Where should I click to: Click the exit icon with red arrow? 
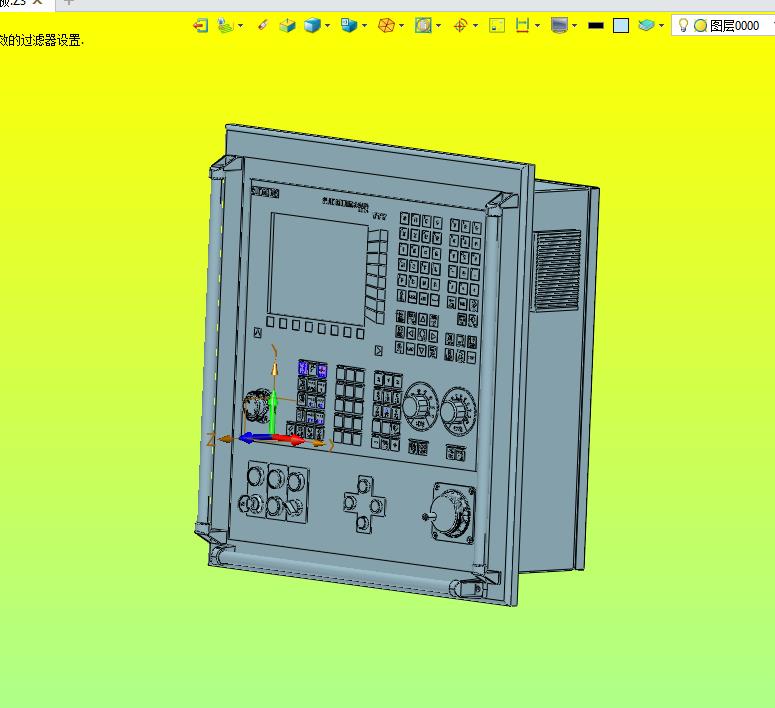pos(201,25)
